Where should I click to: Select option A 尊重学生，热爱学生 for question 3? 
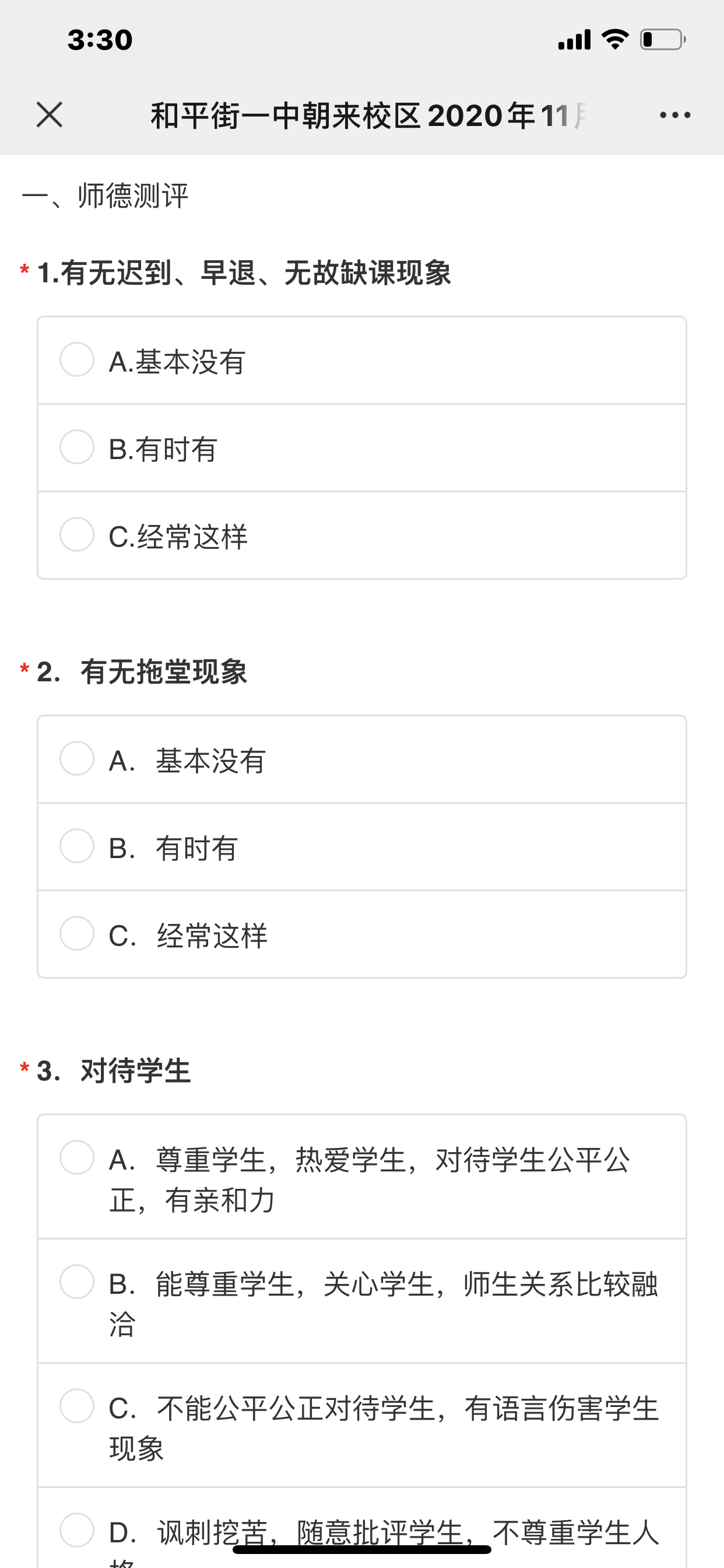coord(77,1158)
